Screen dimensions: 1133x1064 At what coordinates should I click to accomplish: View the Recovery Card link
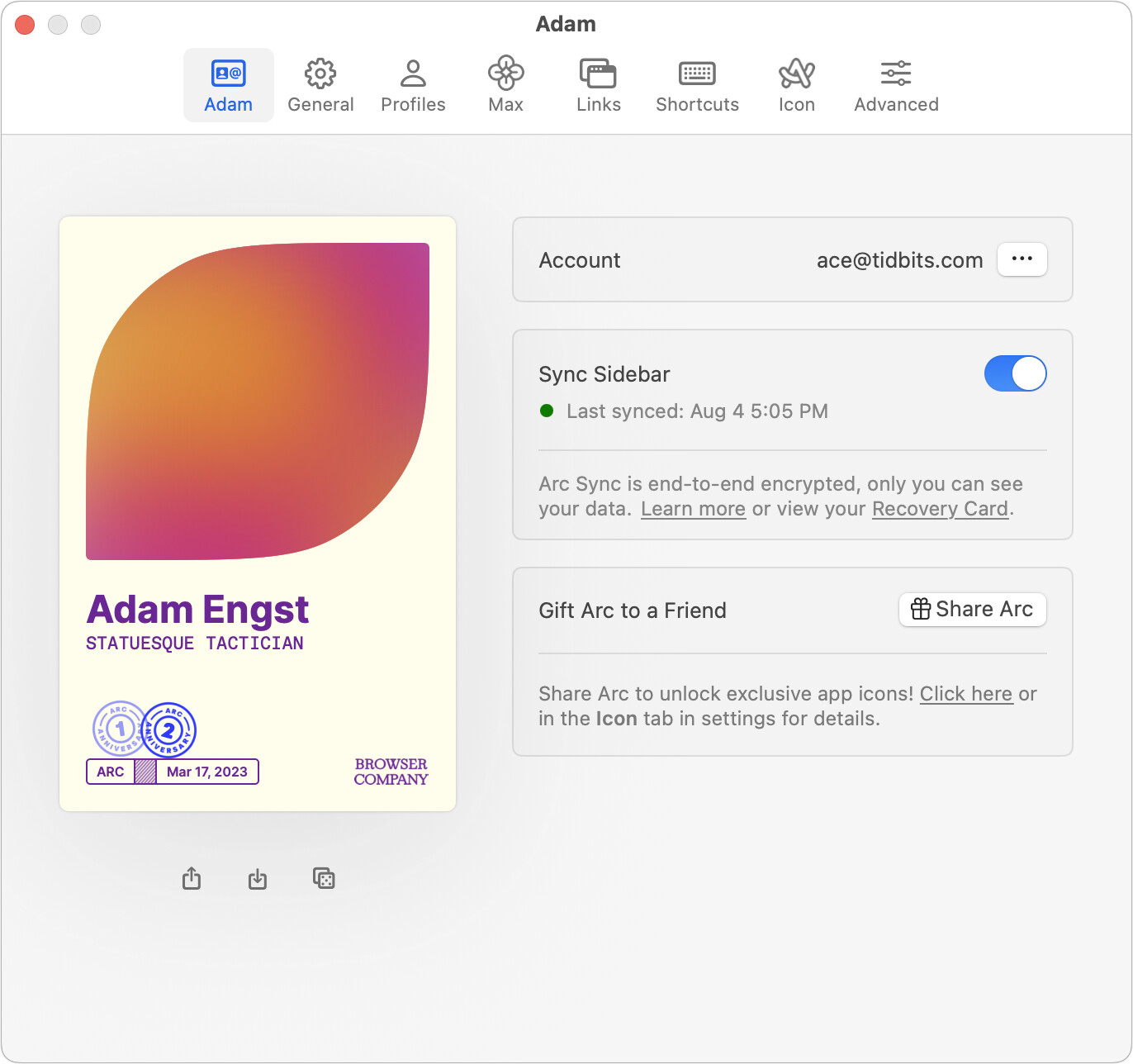940,509
